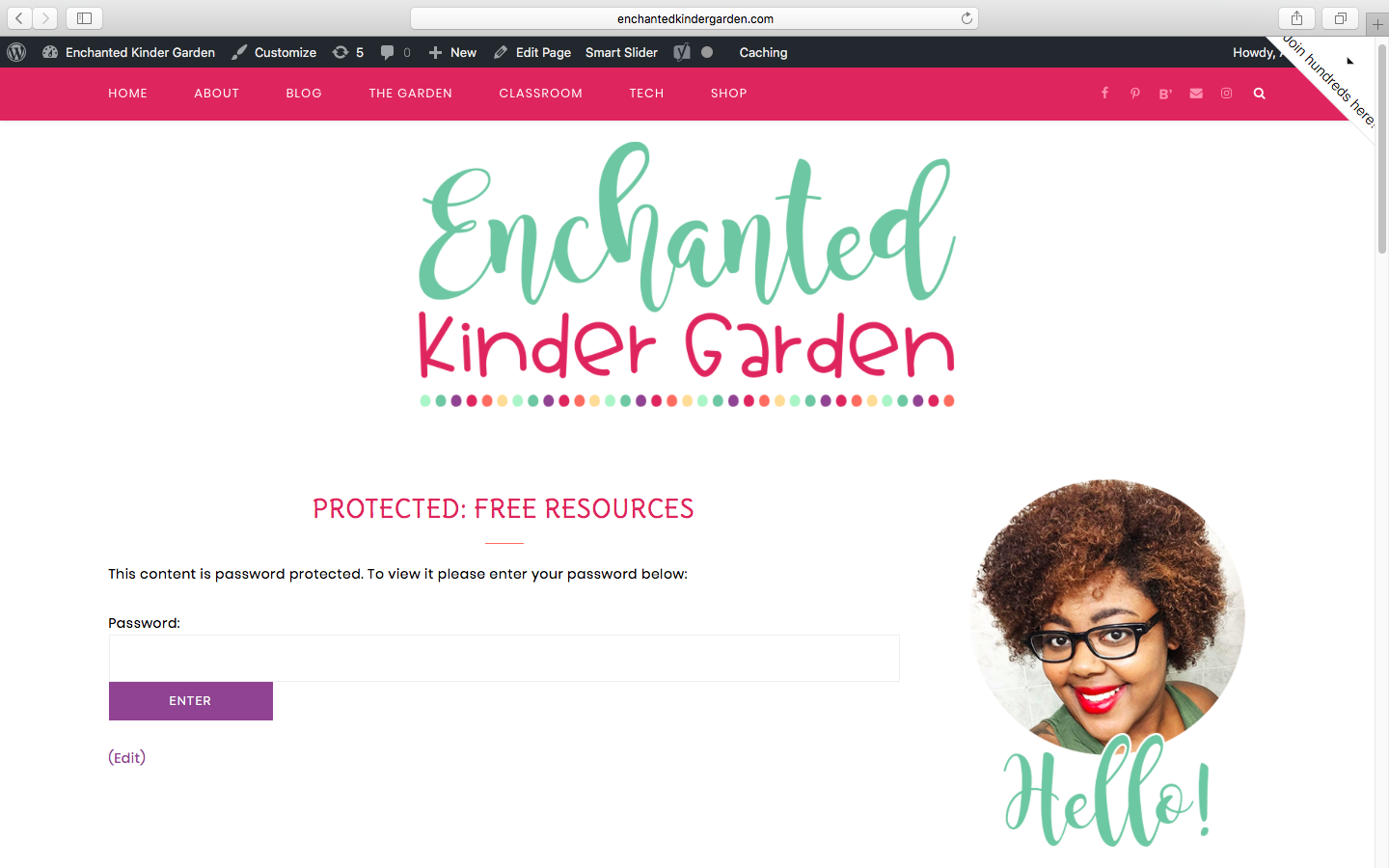The height and width of the screenshot is (868, 1389).
Task: Click the Password input field
Action: pos(504,658)
